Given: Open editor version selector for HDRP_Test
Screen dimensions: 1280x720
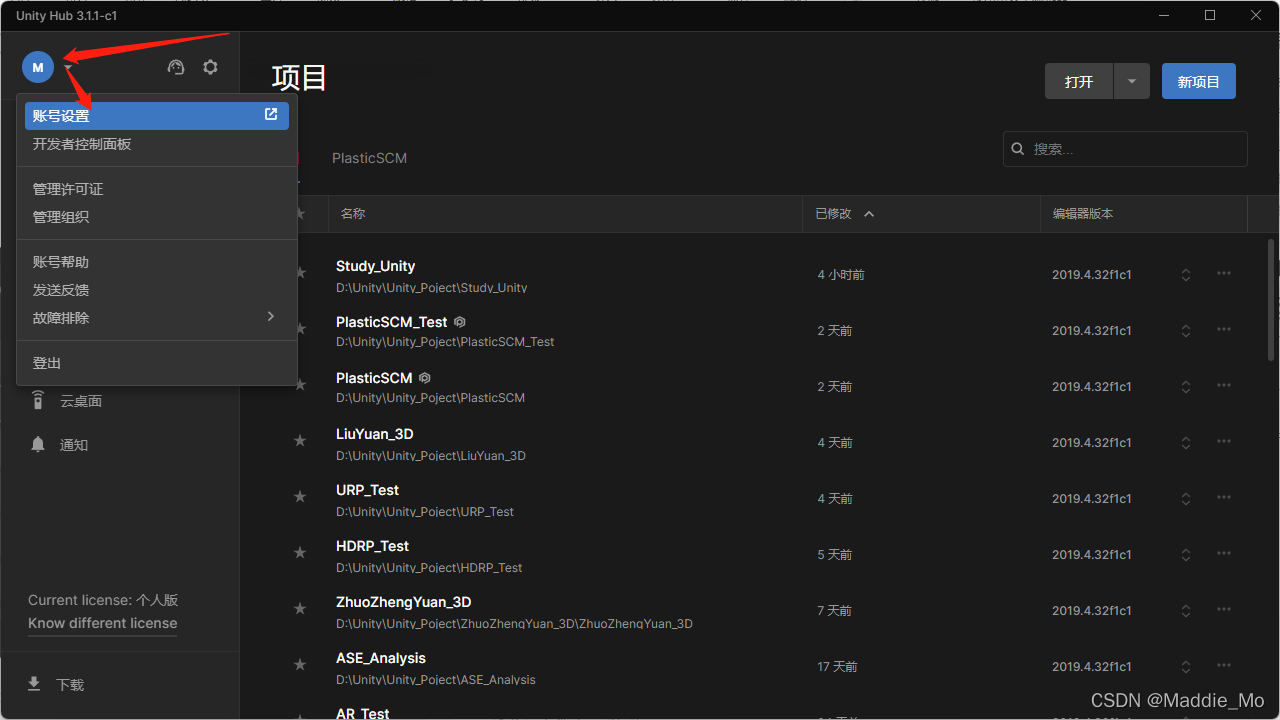Looking at the screenshot, I should pyautogui.click(x=1186, y=555).
